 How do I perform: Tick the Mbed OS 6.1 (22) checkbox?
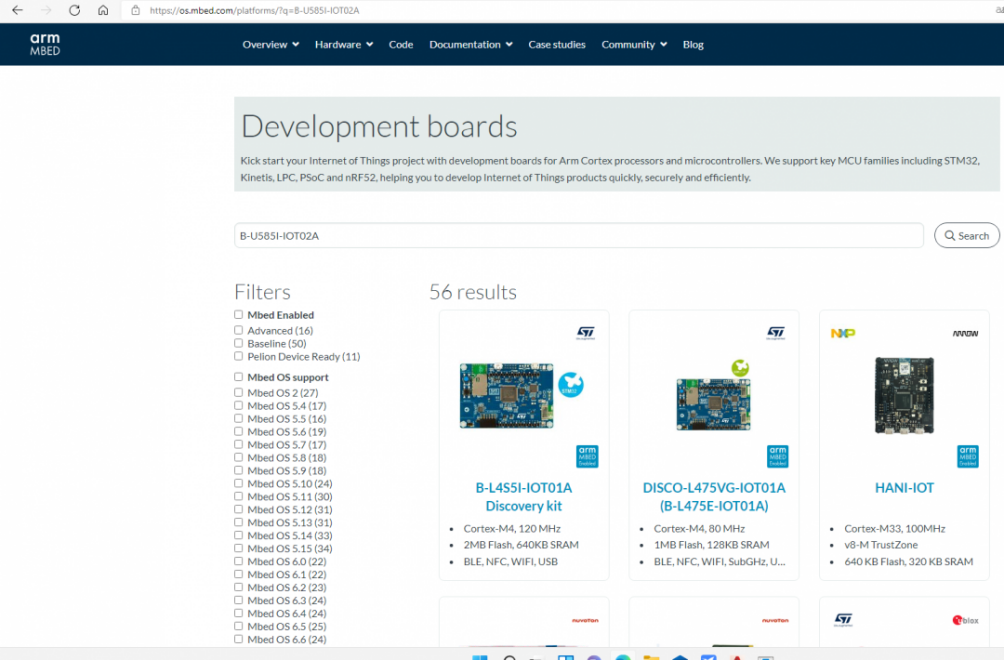point(238,574)
